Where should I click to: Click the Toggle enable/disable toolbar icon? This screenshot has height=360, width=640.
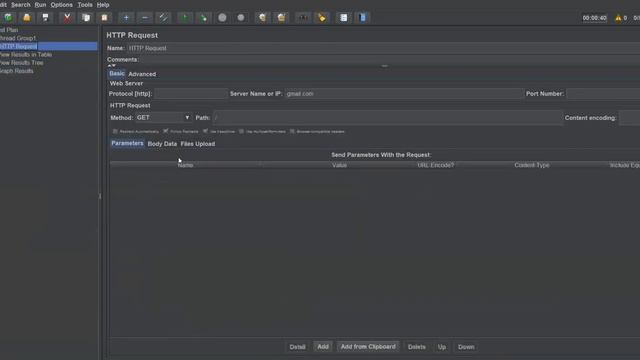[x=164, y=18]
